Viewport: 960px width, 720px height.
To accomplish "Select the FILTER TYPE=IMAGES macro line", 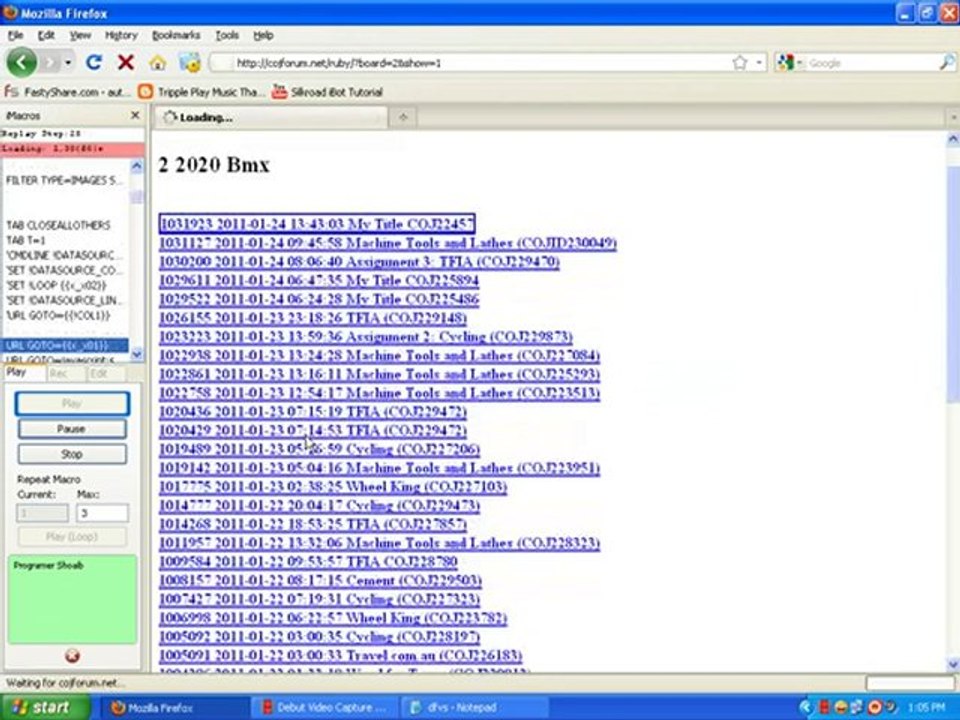I will coord(65,180).
